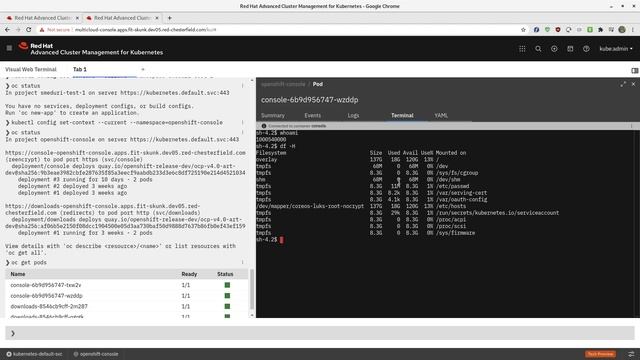Viewport: 640px width, 360px height.
Task: Click the '/etc/passwd' mount entry
Action: (452, 186)
